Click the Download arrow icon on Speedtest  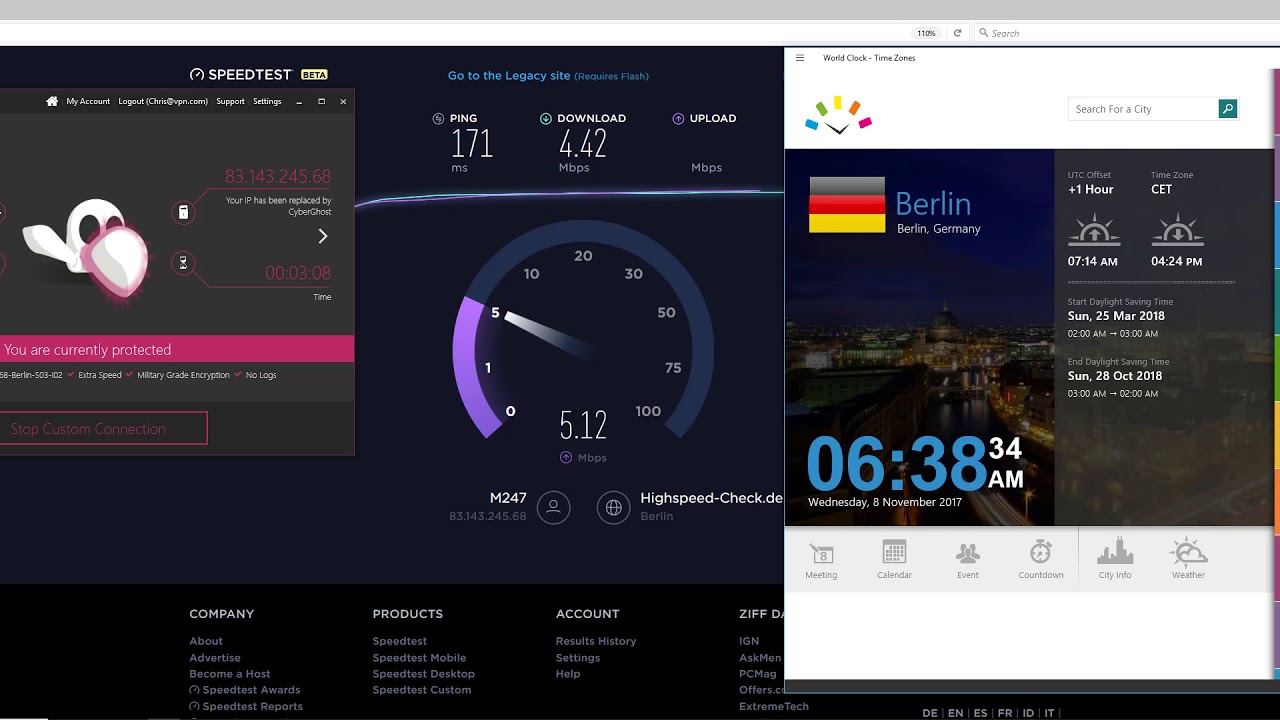545,118
